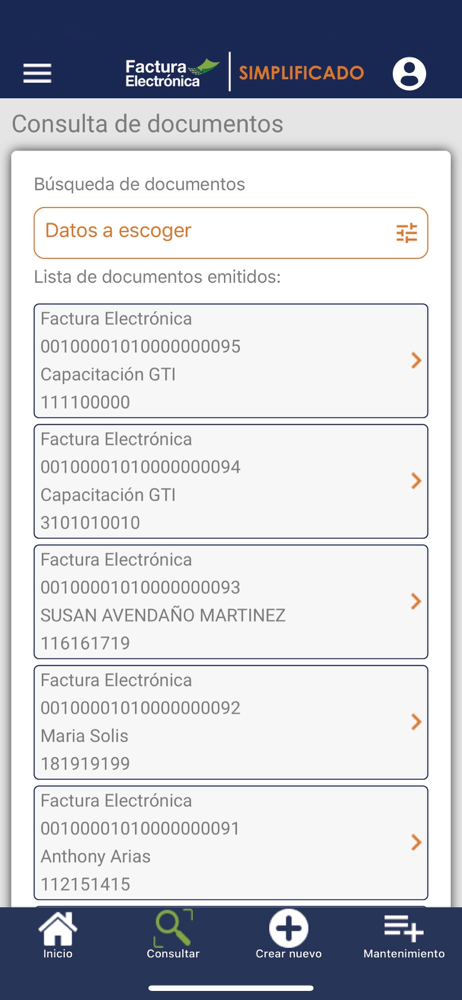Expand Anthony Arias invoice chevron
462x1000 pixels.
pos(416,842)
